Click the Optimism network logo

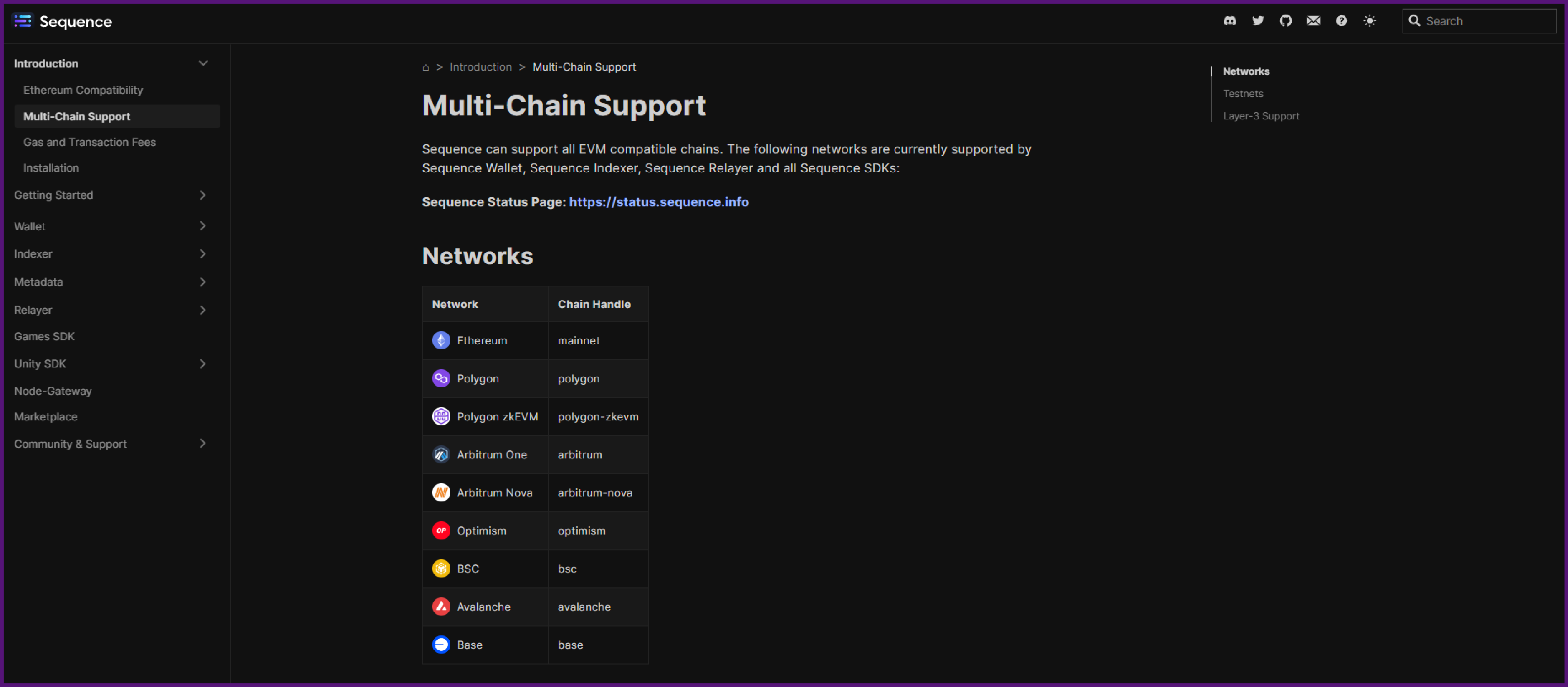[x=441, y=531]
